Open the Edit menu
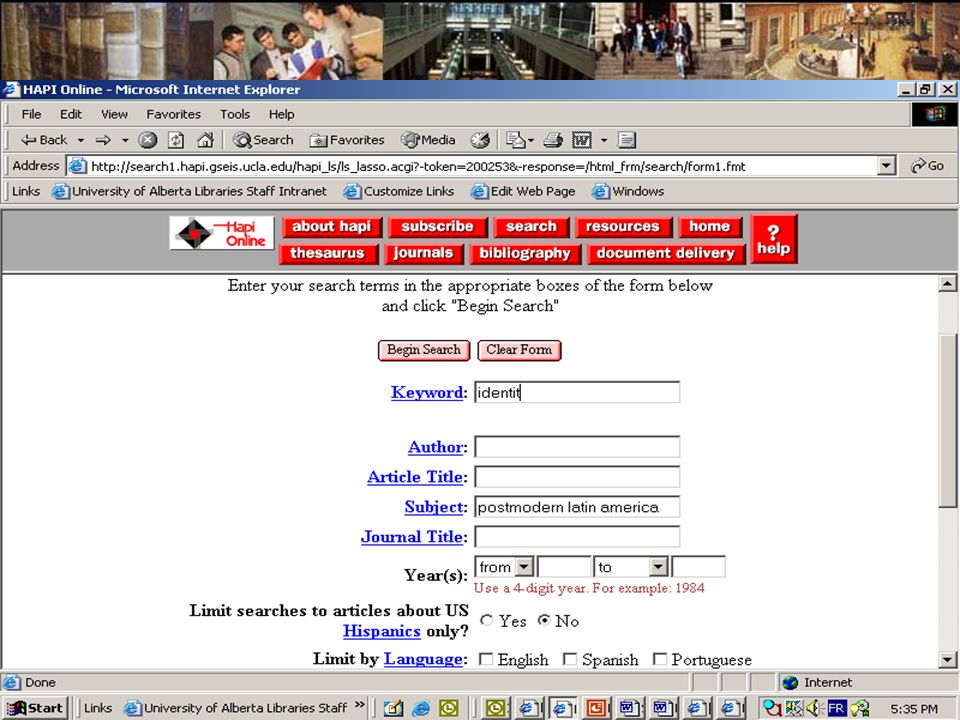This screenshot has width=960, height=720. click(70, 114)
